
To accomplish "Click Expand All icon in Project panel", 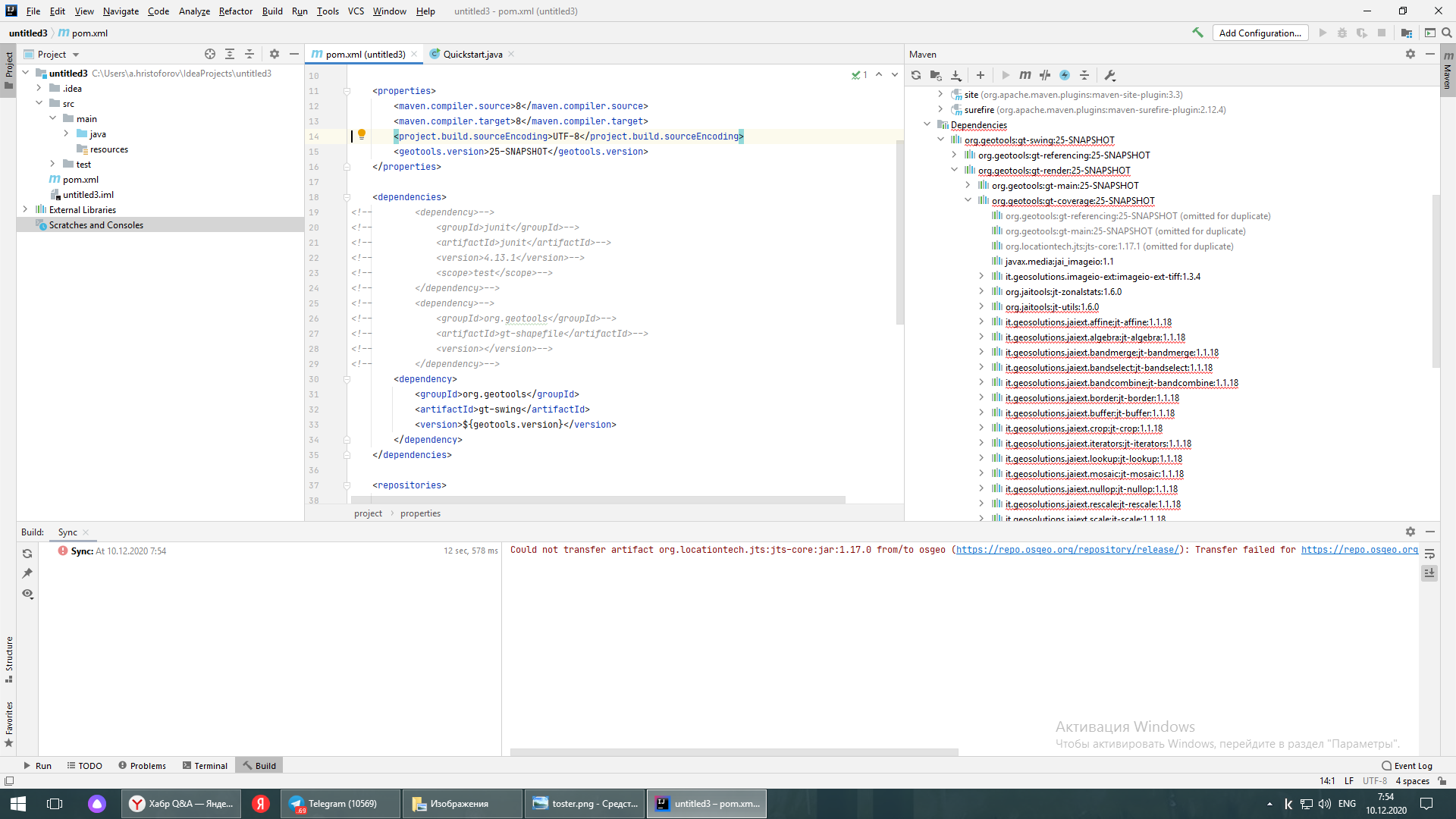I will click(x=230, y=54).
